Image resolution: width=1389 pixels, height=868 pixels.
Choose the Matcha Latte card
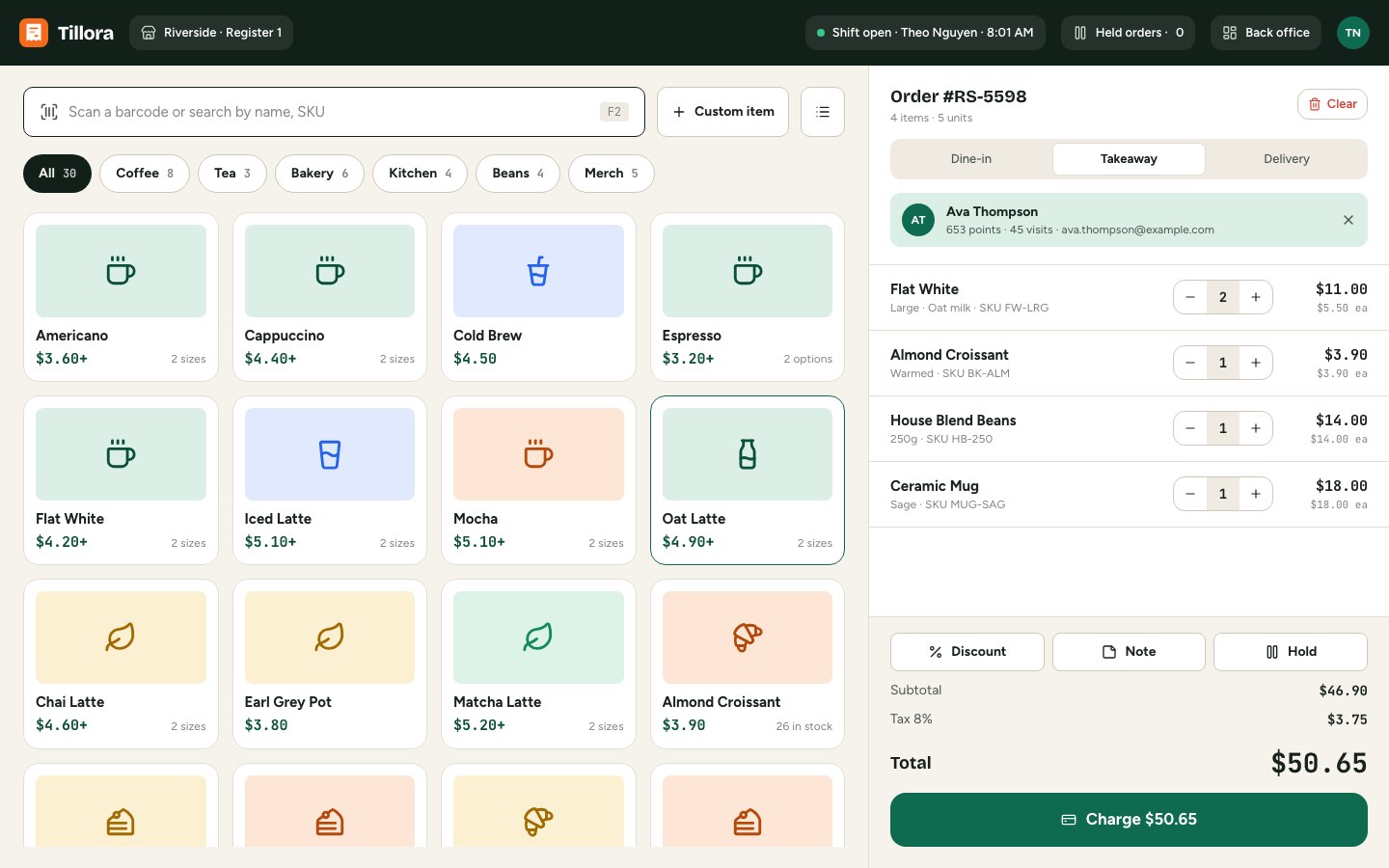[538, 664]
